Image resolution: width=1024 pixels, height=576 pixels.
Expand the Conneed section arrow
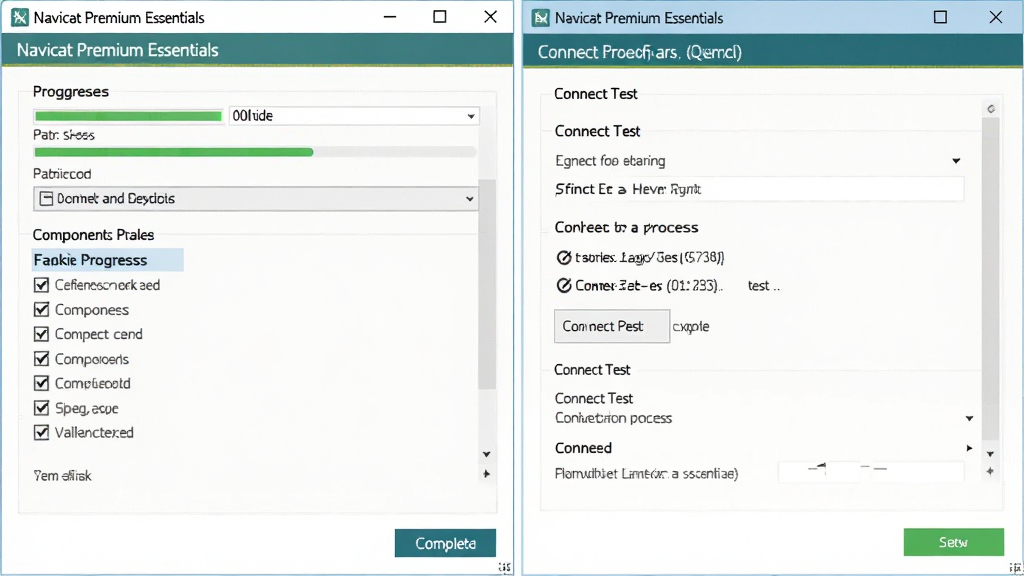(969, 448)
